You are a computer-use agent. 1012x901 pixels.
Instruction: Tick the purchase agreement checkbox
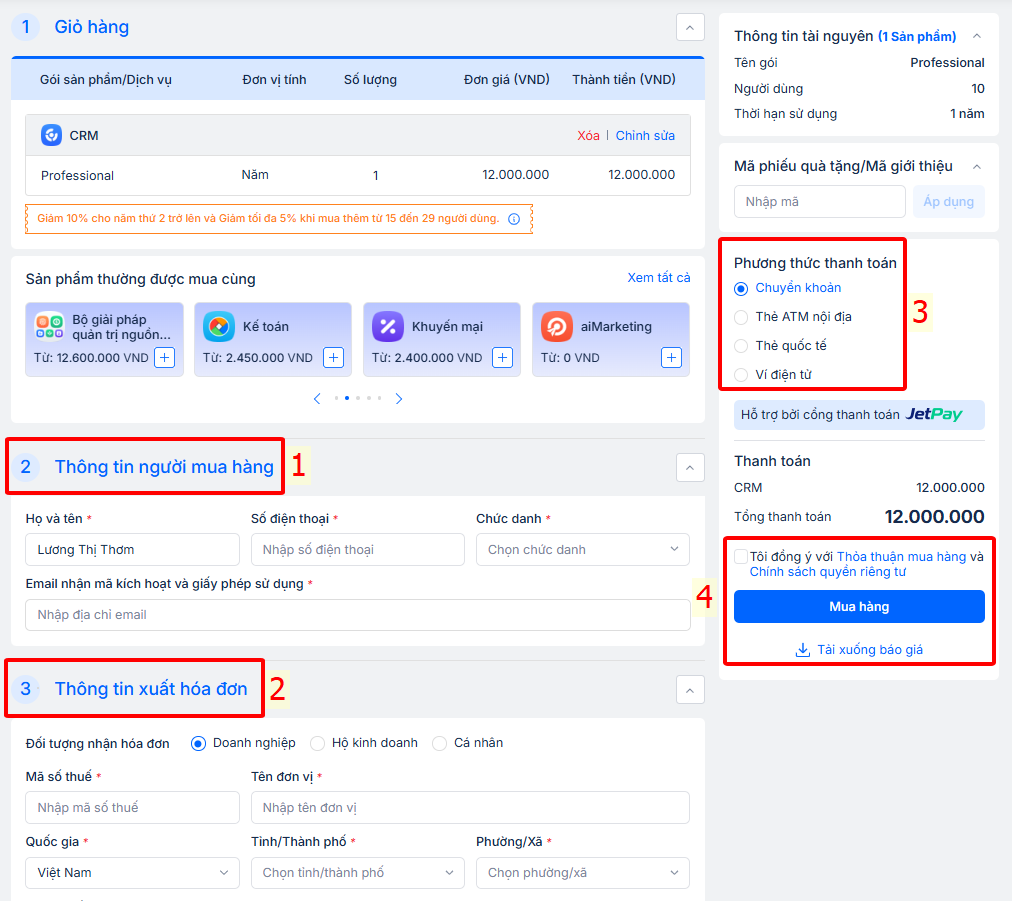740,557
